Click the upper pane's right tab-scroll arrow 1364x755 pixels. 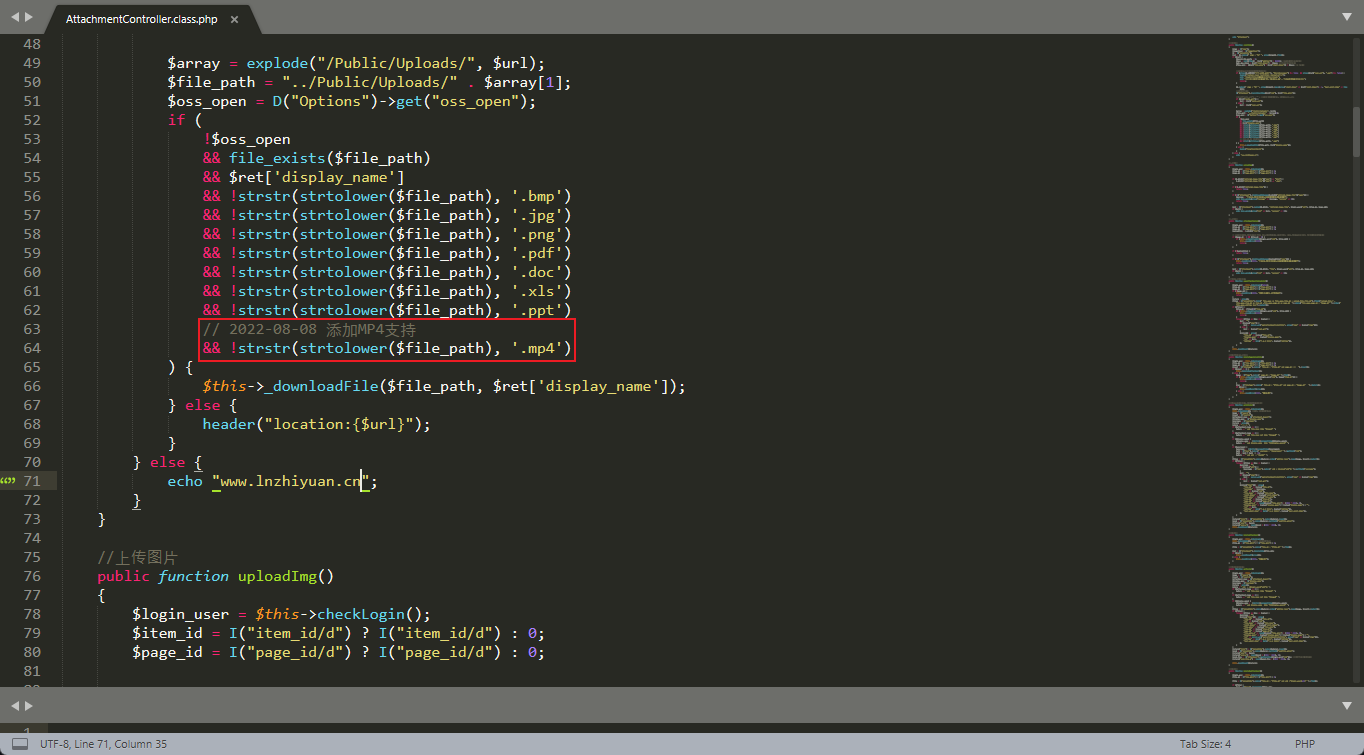tap(29, 18)
